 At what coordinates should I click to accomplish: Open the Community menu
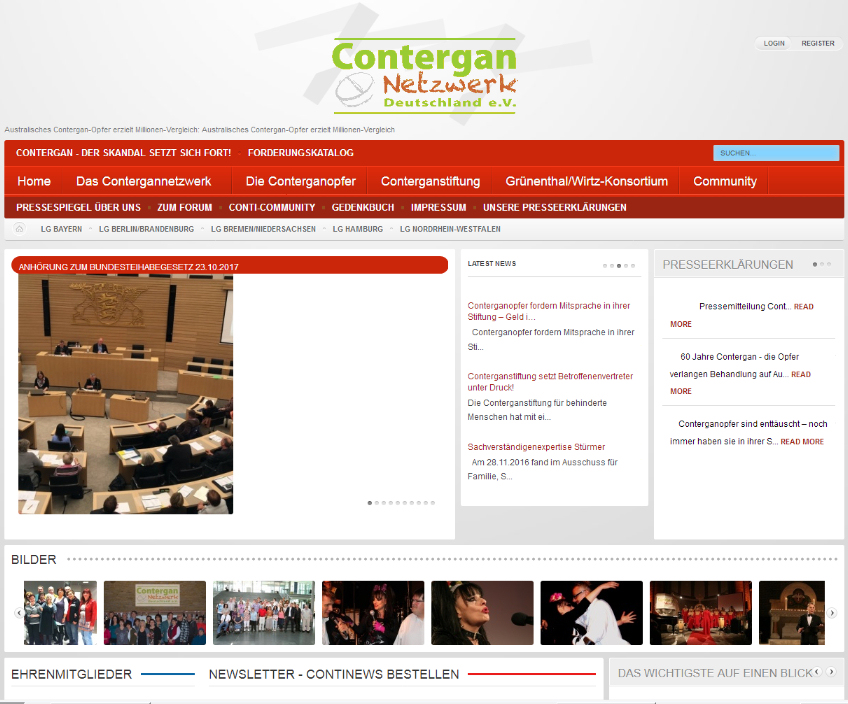pos(725,181)
